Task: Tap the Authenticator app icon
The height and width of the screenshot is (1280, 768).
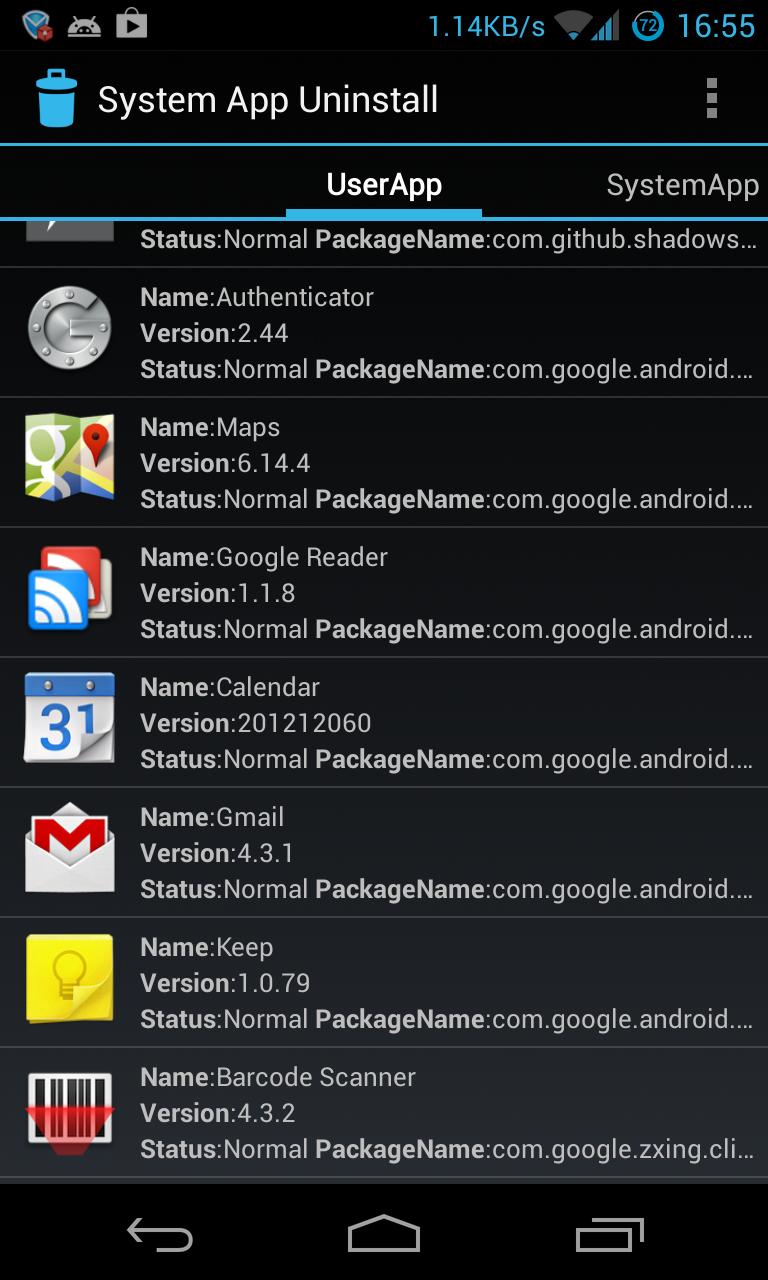Action: click(x=69, y=332)
